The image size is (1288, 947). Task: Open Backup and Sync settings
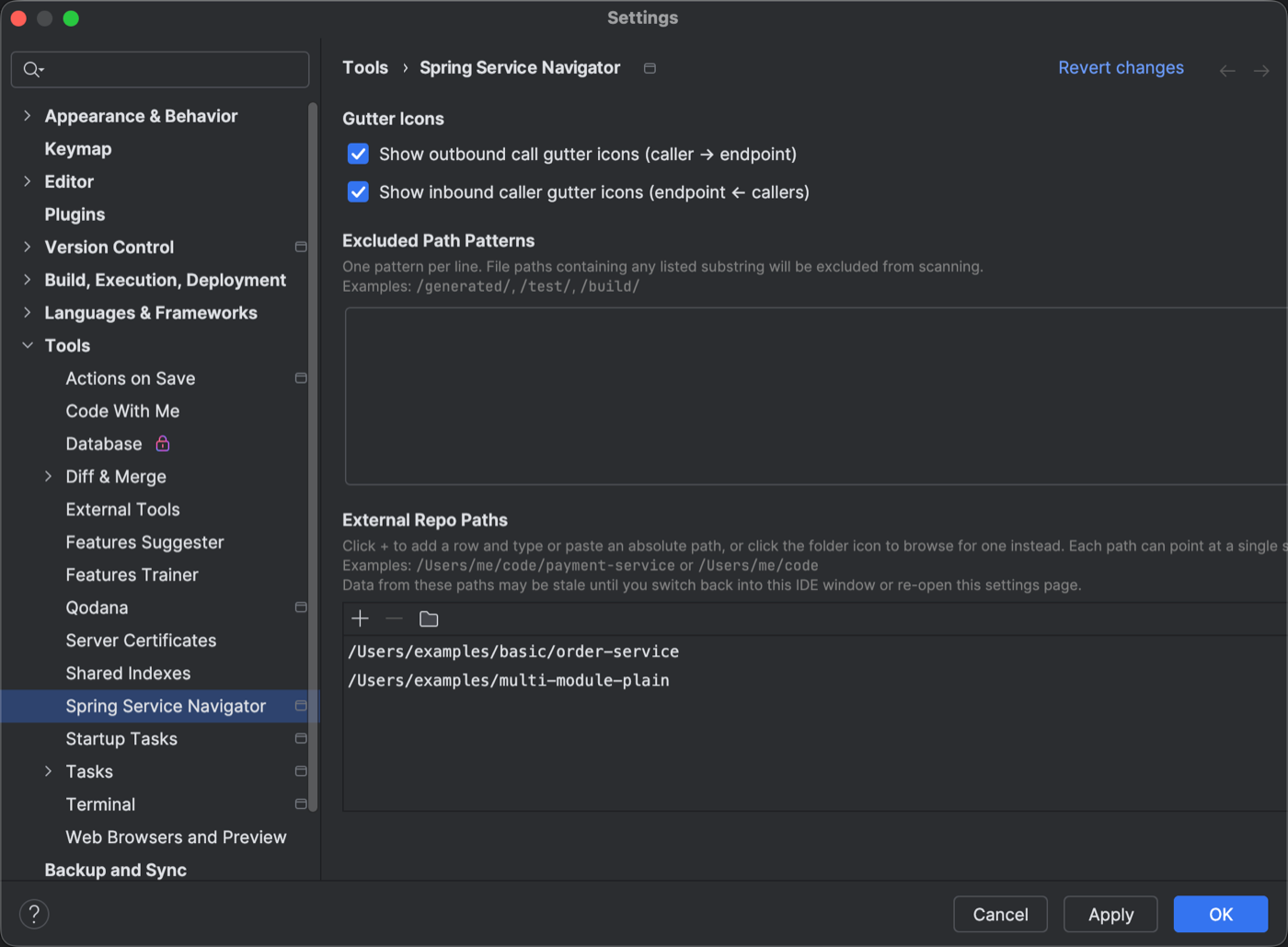tap(115, 870)
